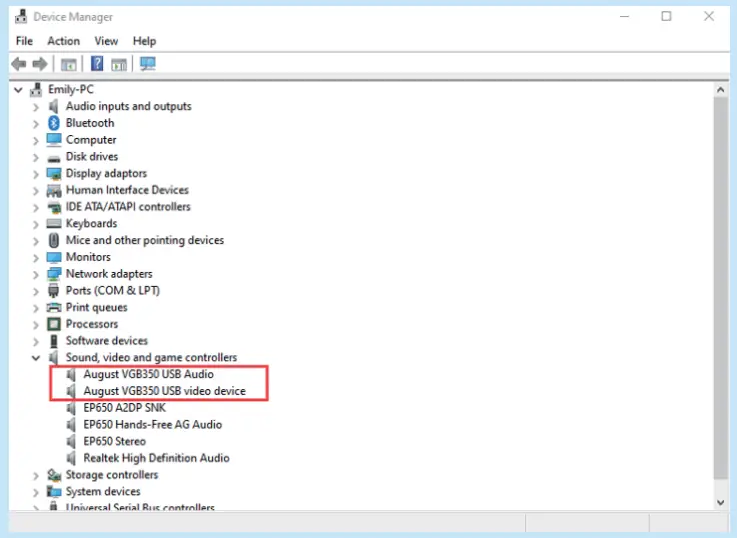The height and width of the screenshot is (538, 737).
Task: Open the Action menu
Action: pyautogui.click(x=63, y=41)
